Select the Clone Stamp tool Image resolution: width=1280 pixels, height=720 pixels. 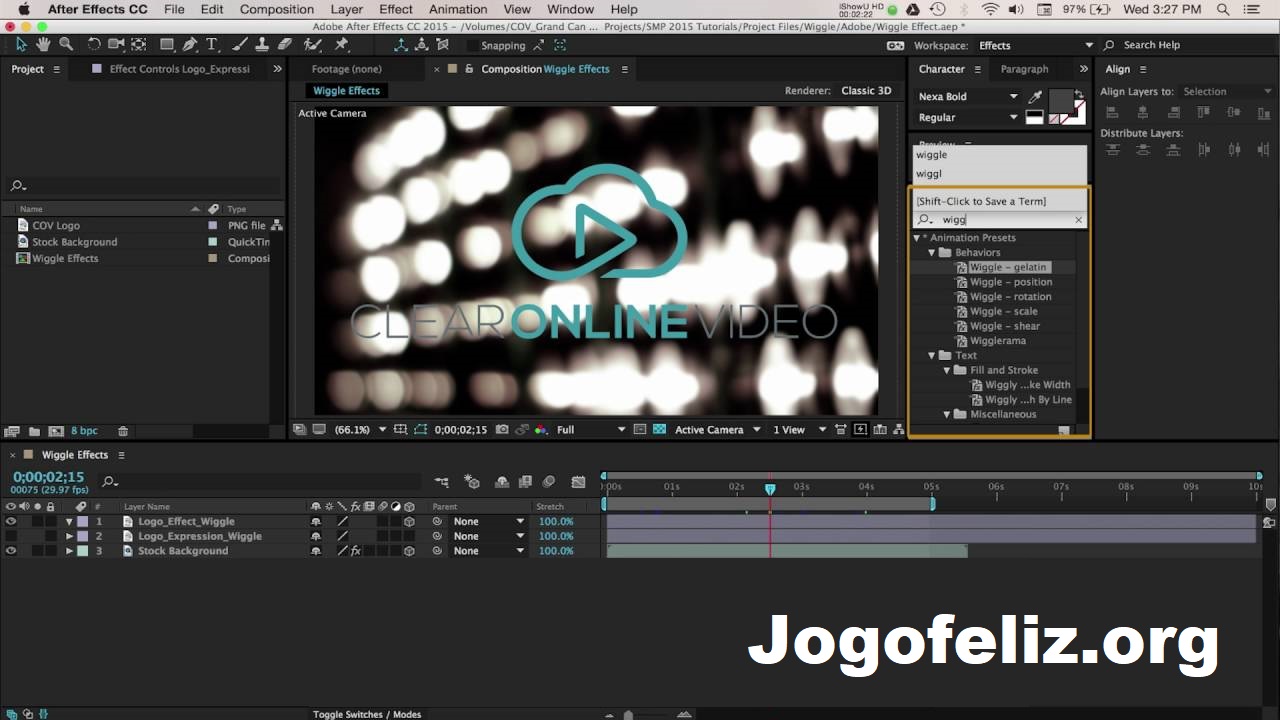coord(262,45)
